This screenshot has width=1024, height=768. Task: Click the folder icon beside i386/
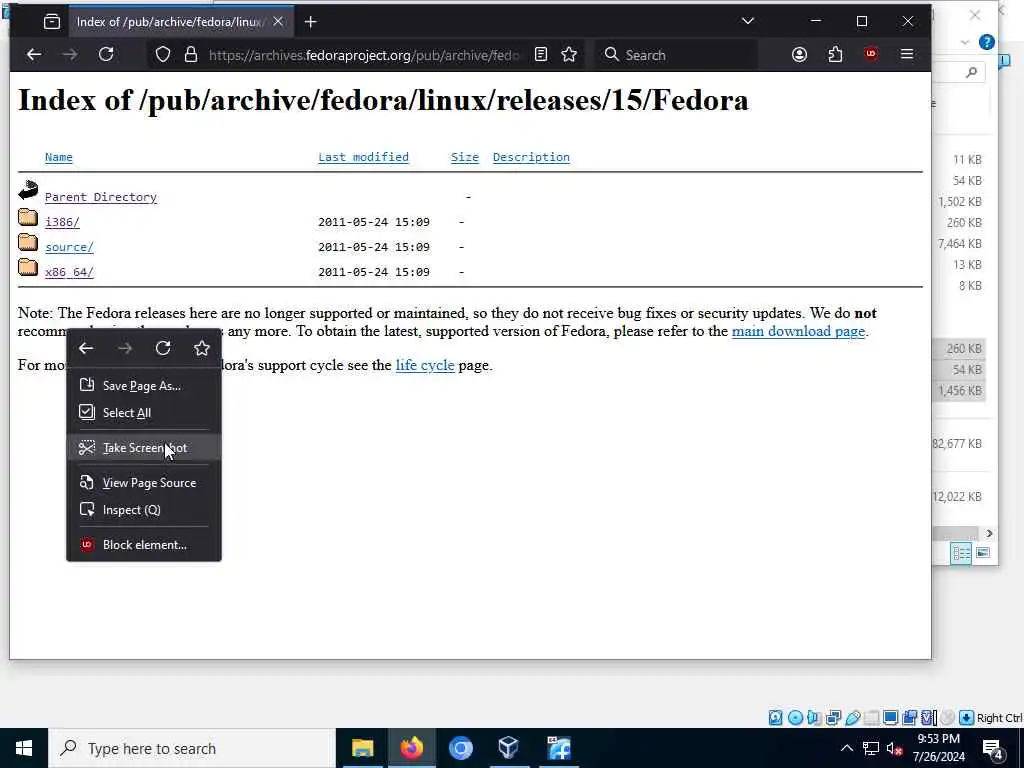click(x=28, y=217)
